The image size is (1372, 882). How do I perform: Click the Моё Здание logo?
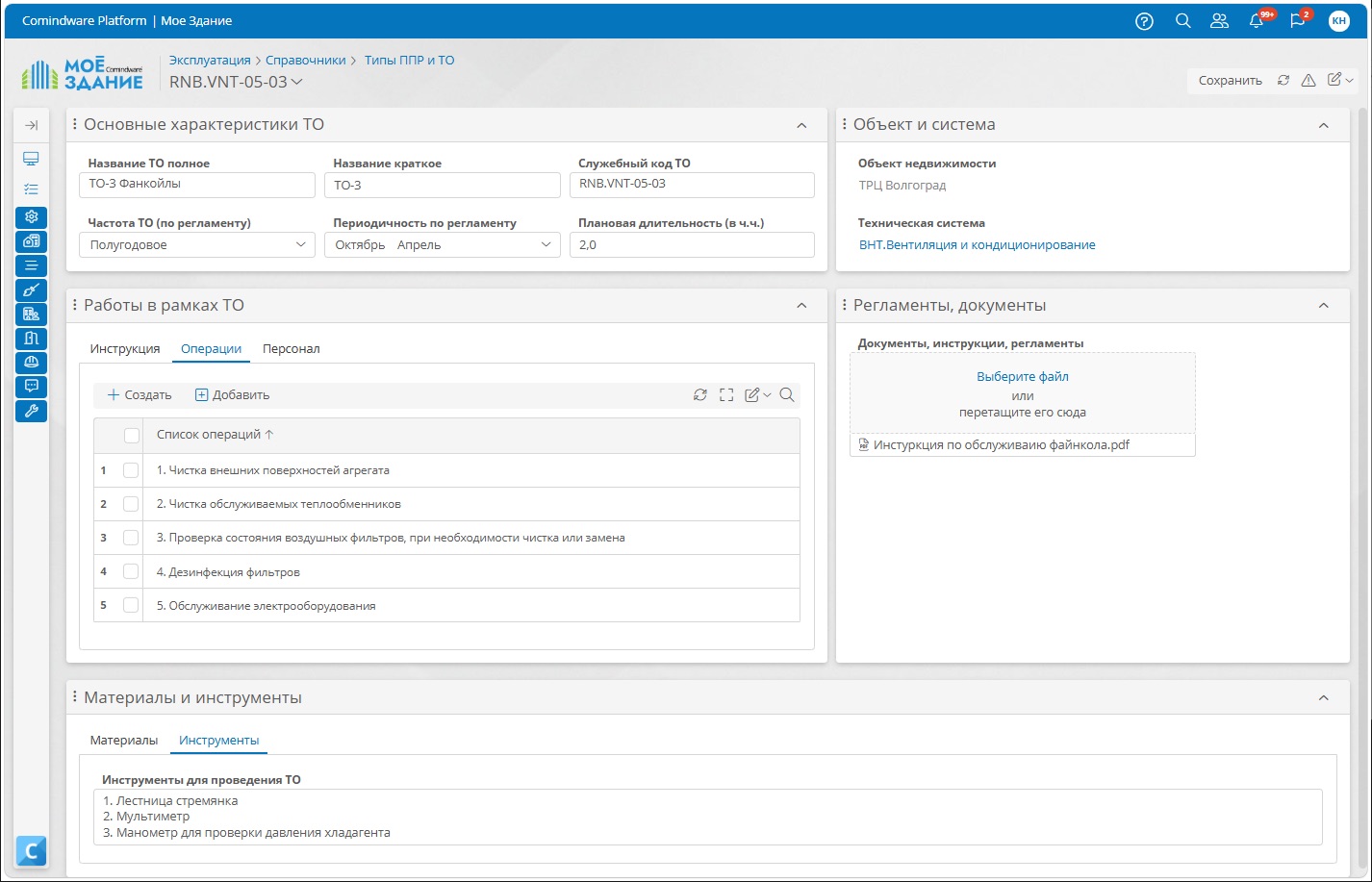click(x=82, y=74)
